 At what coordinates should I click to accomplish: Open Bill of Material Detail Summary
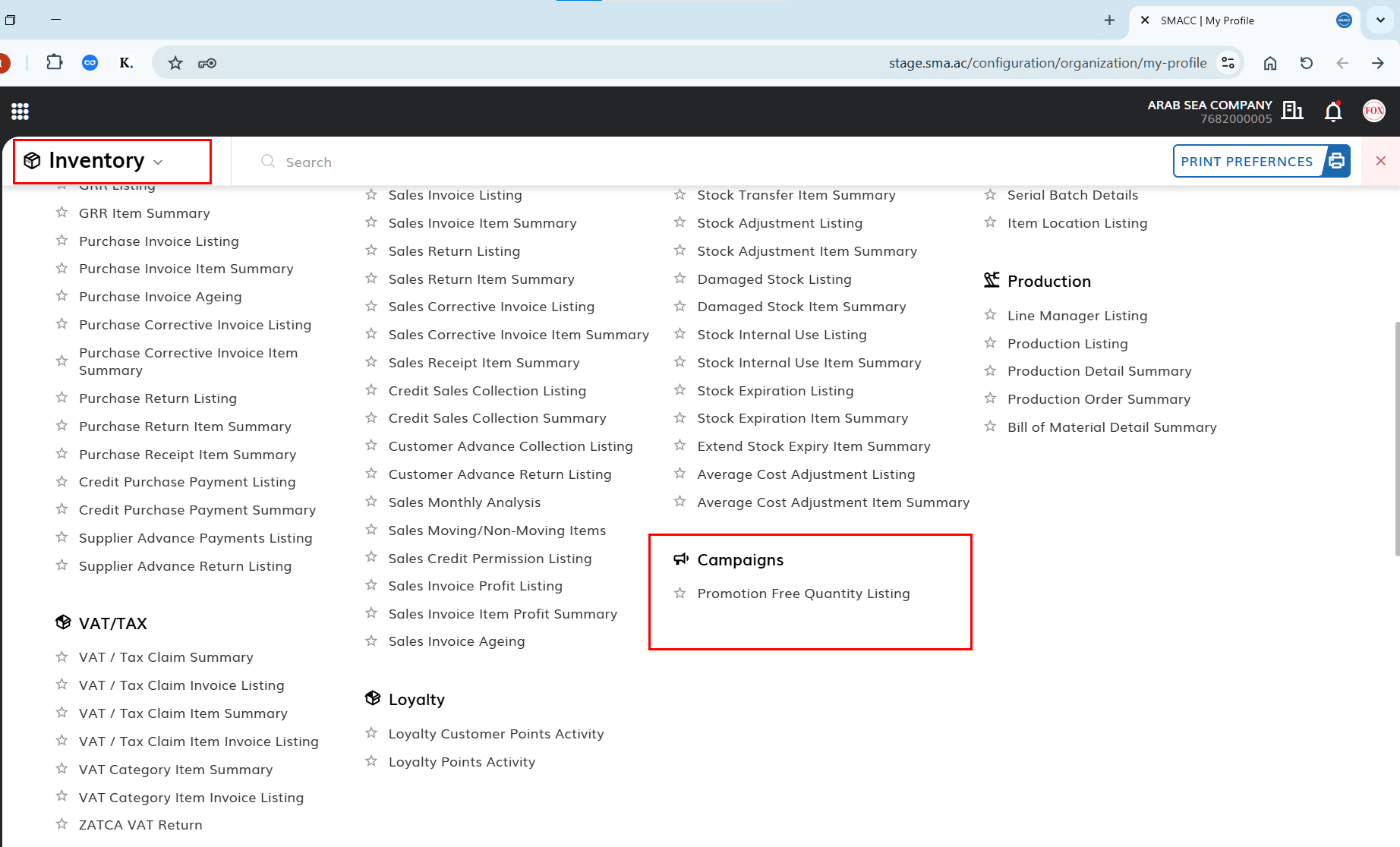[1111, 427]
